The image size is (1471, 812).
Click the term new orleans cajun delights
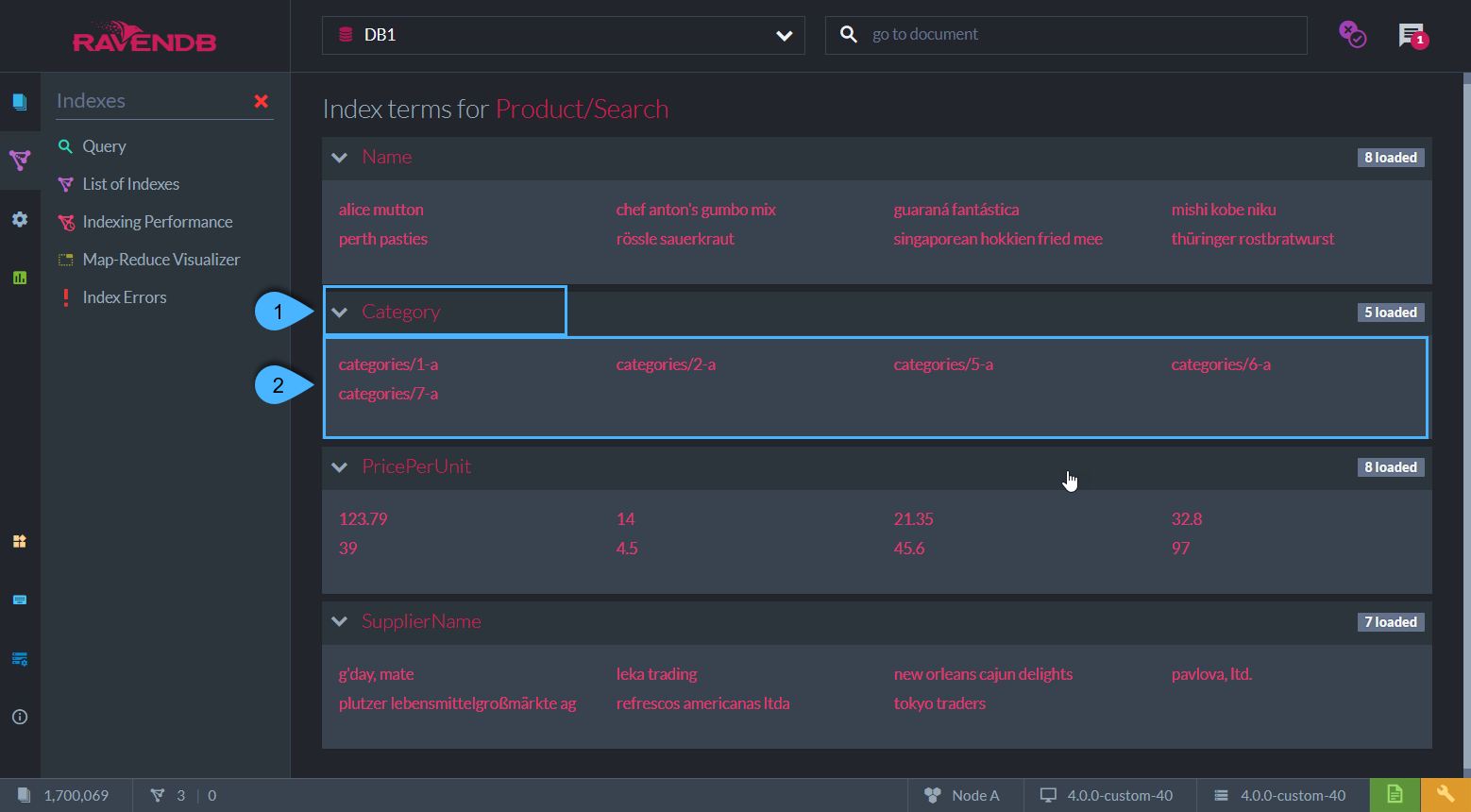984,674
